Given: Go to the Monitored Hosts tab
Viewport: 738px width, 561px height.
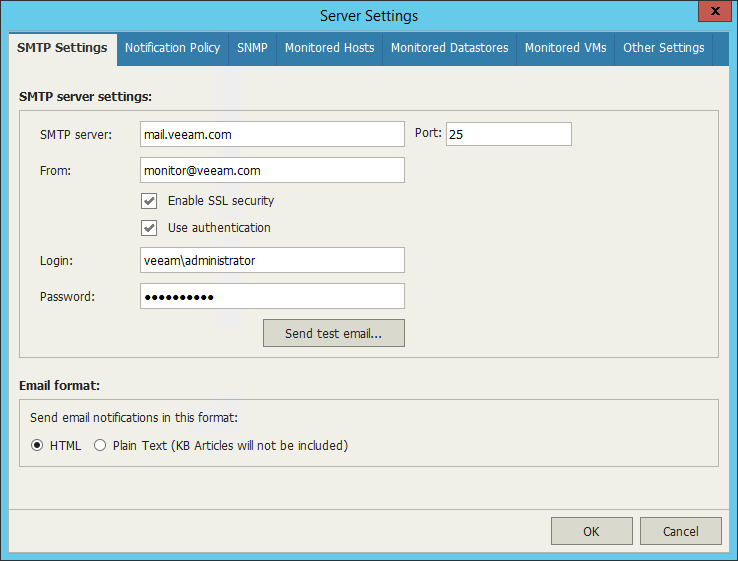Looking at the screenshot, I should tap(329, 48).
